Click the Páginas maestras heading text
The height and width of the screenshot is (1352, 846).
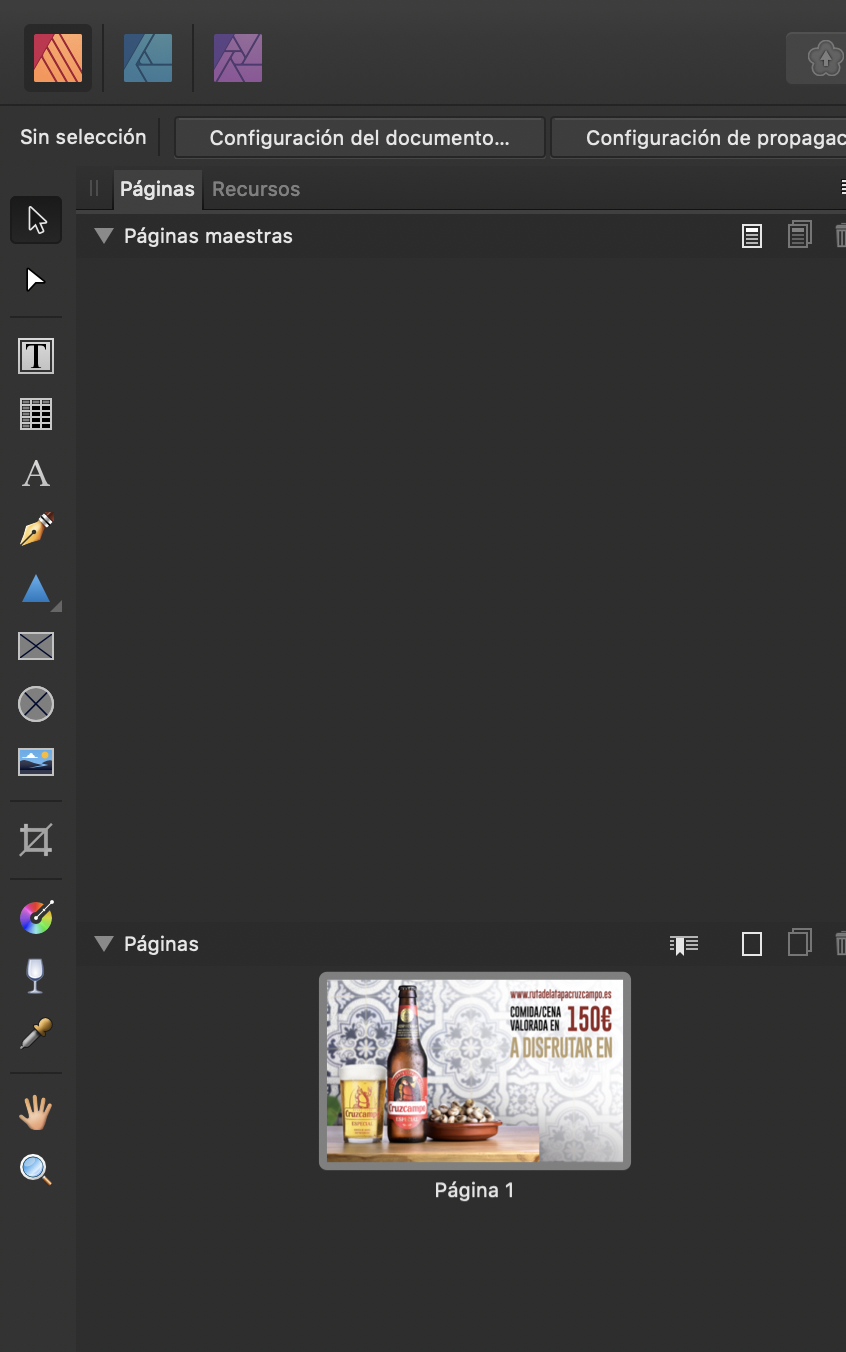pos(208,236)
